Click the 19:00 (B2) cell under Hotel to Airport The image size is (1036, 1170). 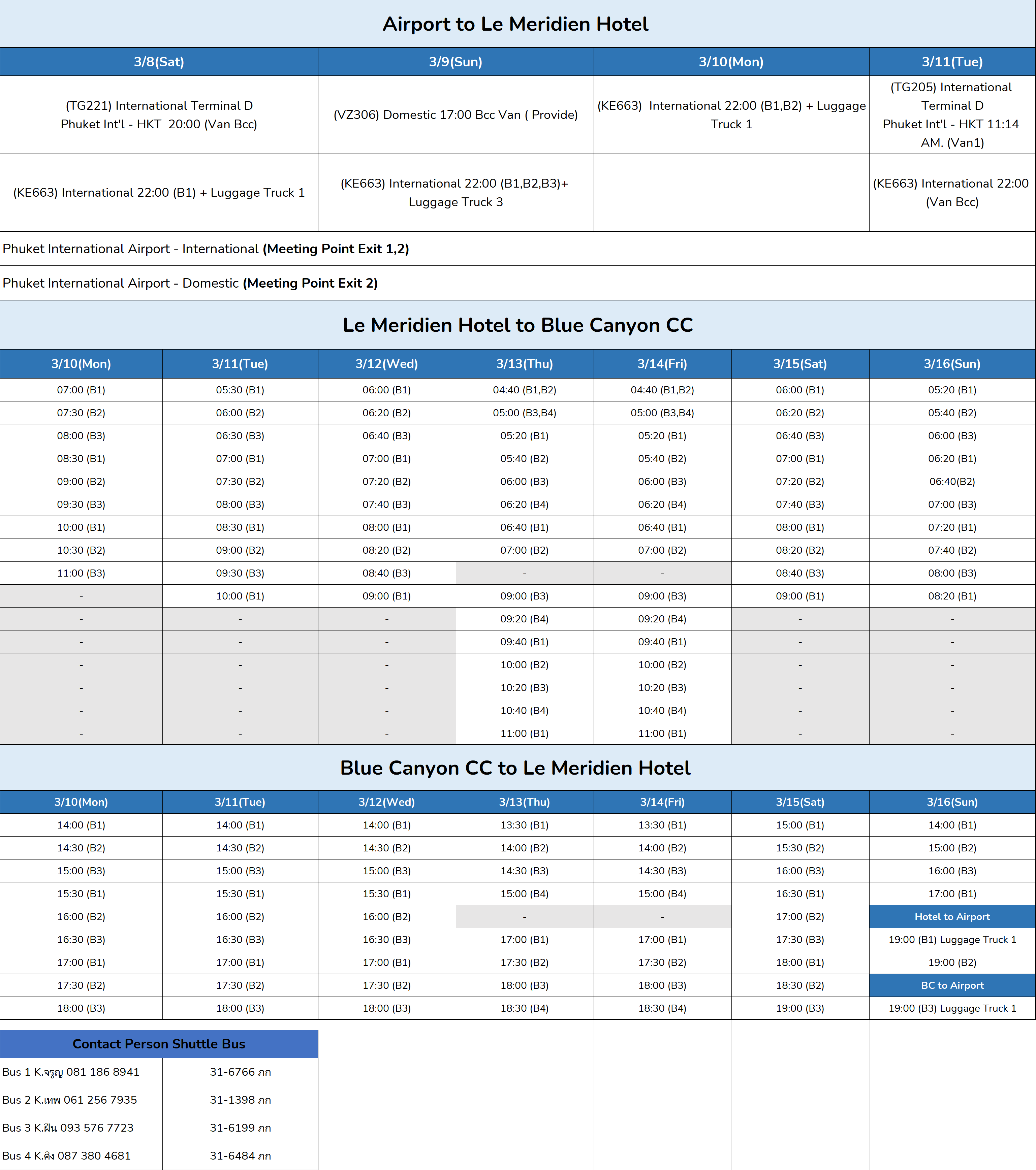[952, 962]
